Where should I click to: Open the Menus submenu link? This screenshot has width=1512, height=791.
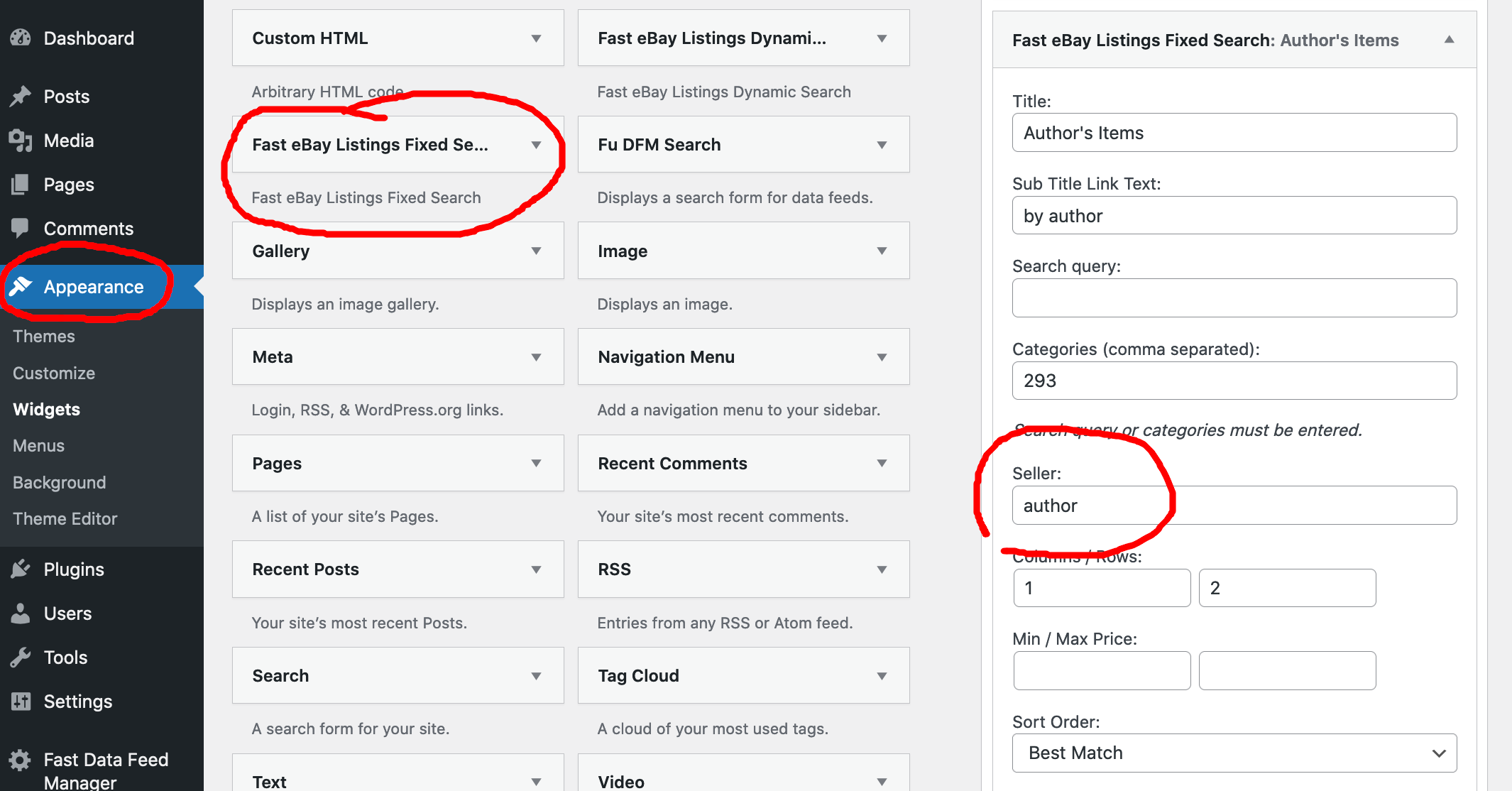[x=38, y=445]
